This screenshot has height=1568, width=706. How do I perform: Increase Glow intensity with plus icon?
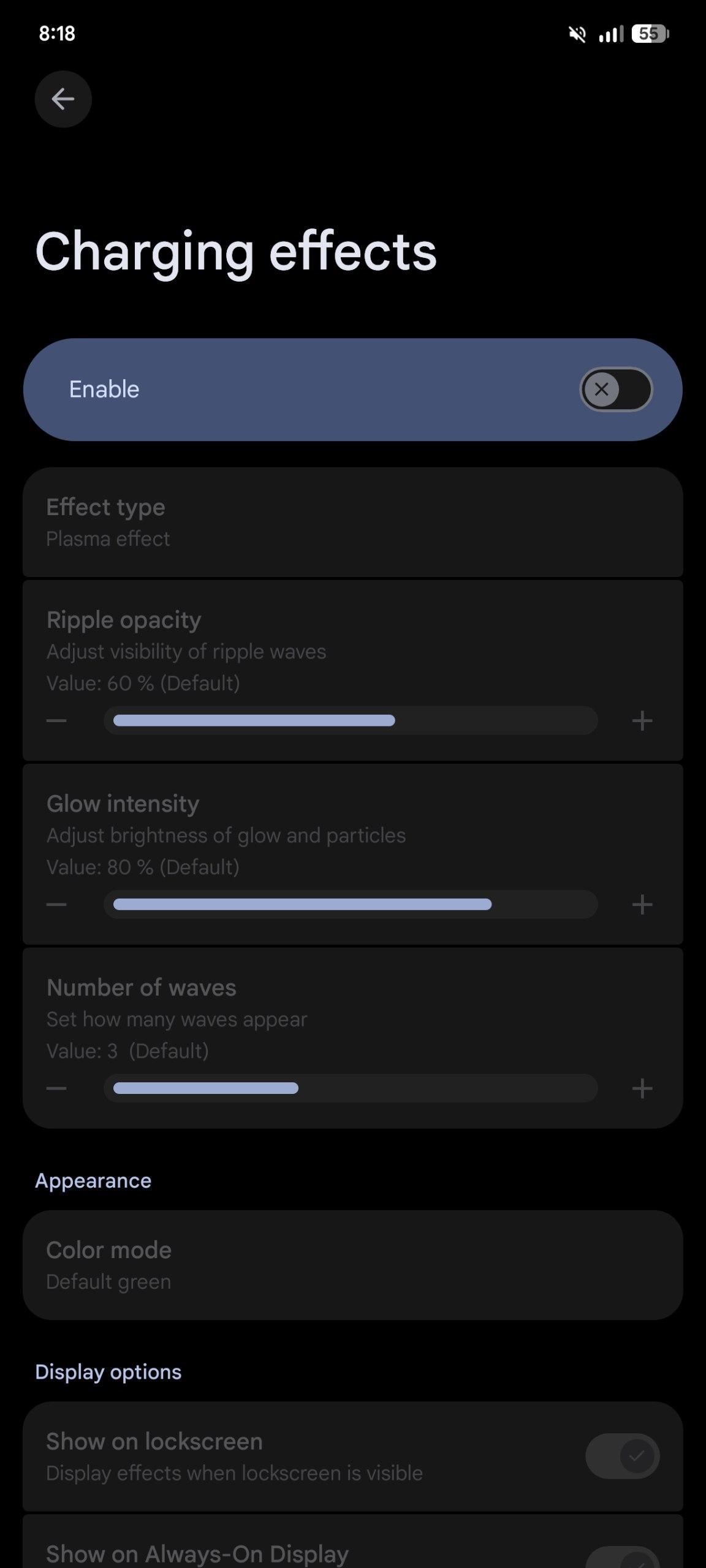point(642,905)
